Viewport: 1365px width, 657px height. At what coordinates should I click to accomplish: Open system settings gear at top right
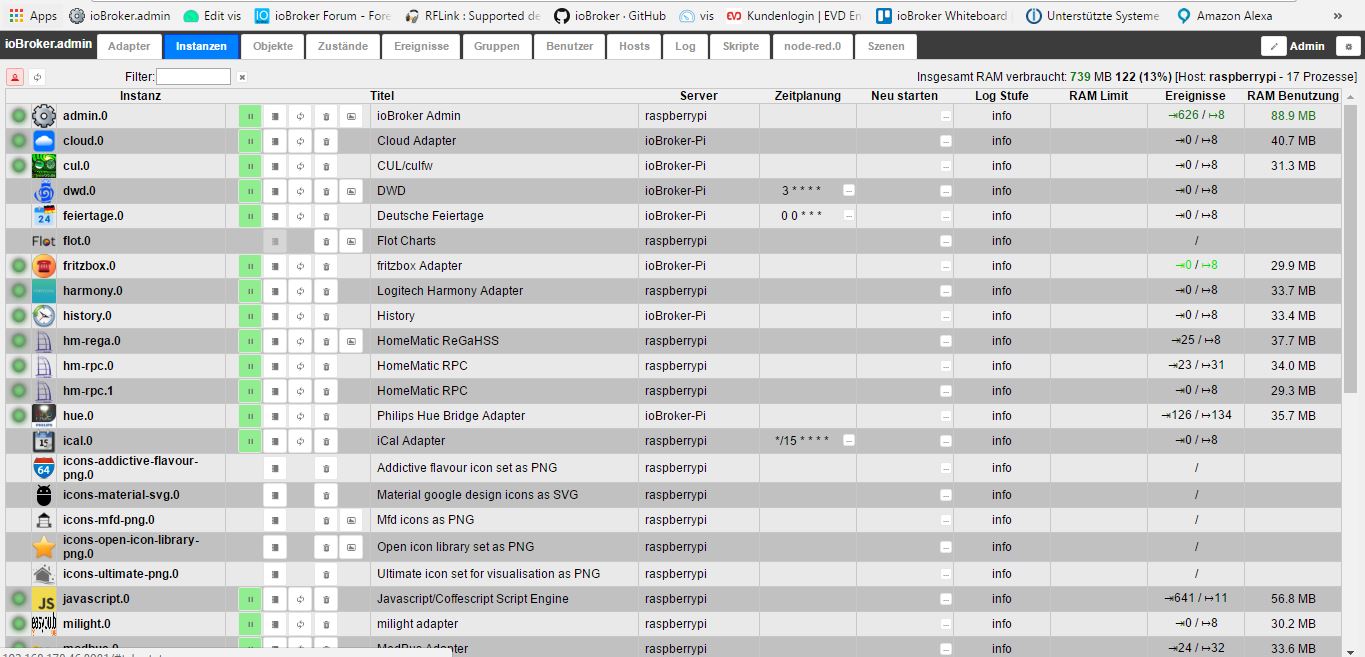pos(1348,46)
